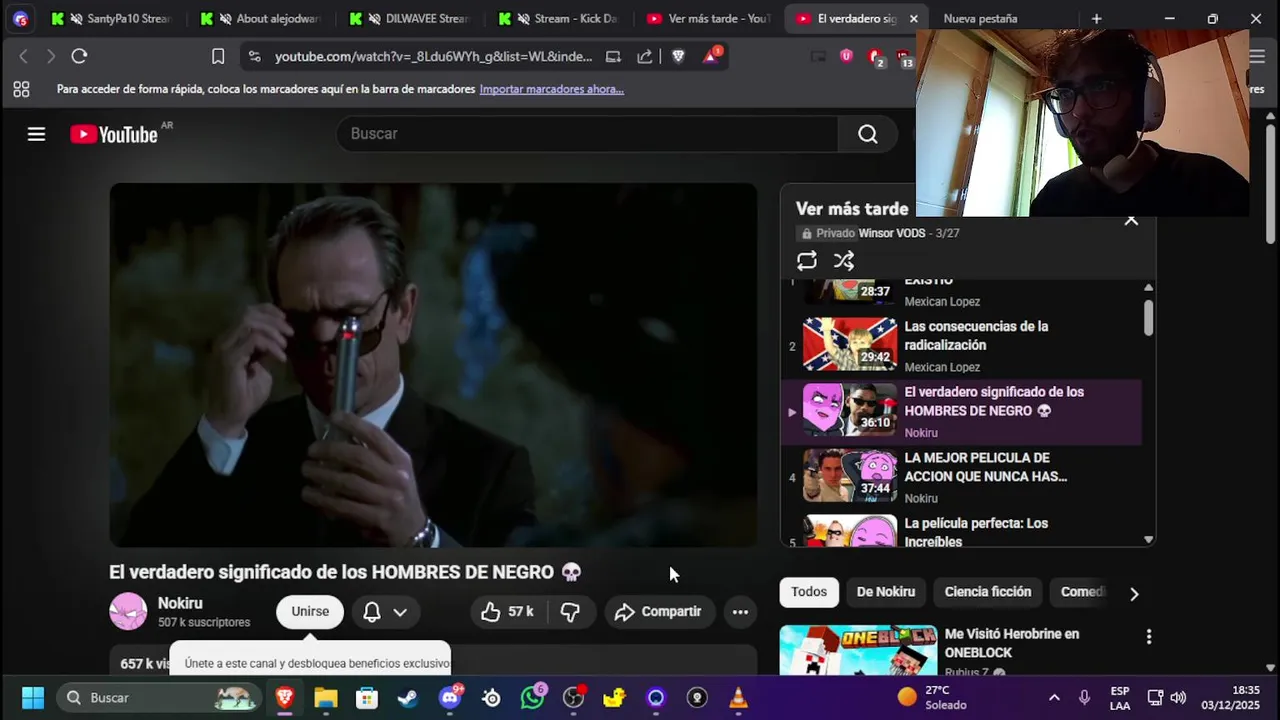This screenshot has height=720, width=1280.
Task: Like the video with 57 k
Action: coord(507,612)
